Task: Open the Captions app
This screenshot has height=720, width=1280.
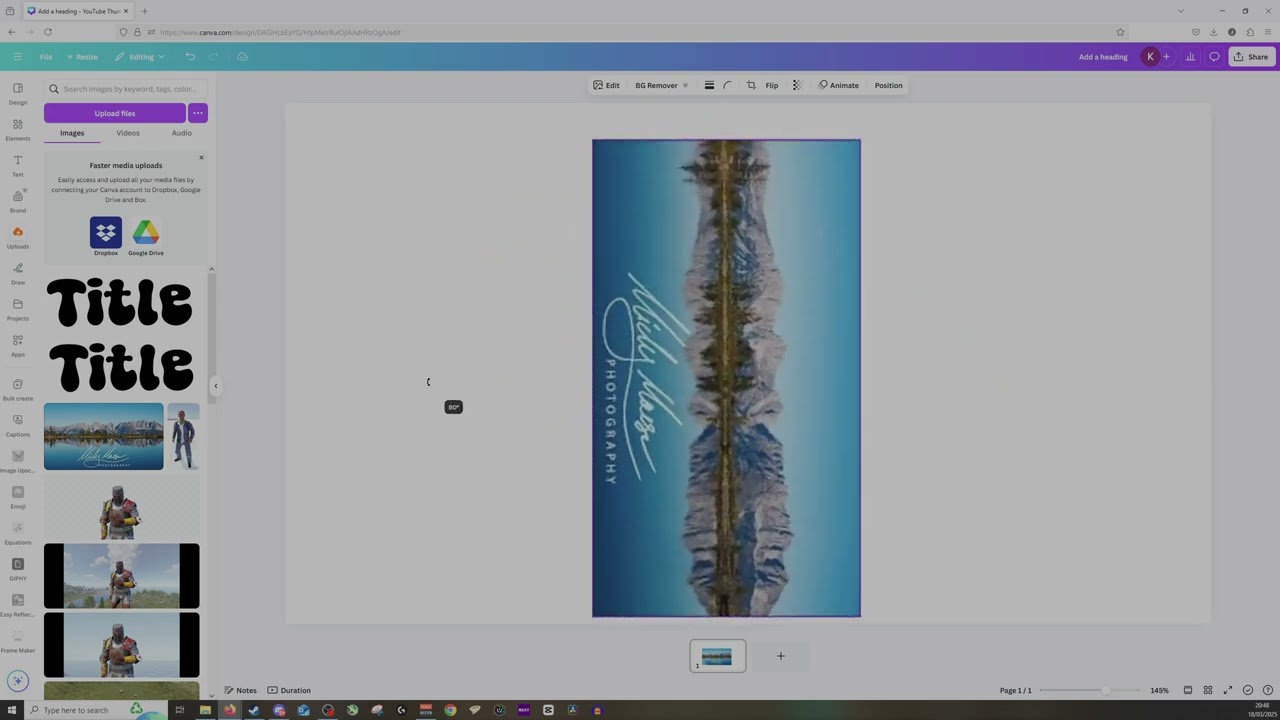Action: pyautogui.click(x=18, y=426)
